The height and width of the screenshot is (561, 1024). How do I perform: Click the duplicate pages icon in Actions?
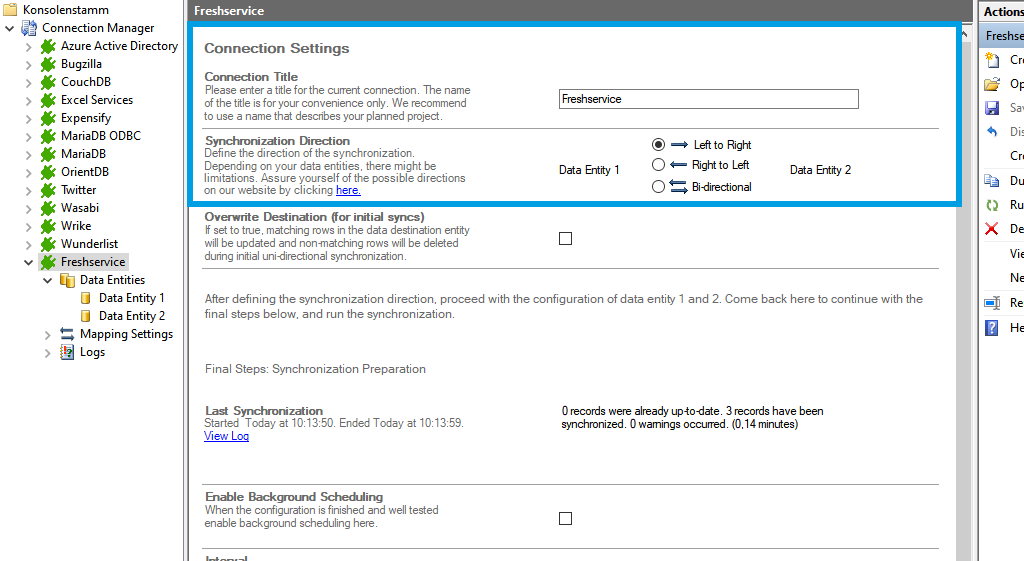point(992,181)
